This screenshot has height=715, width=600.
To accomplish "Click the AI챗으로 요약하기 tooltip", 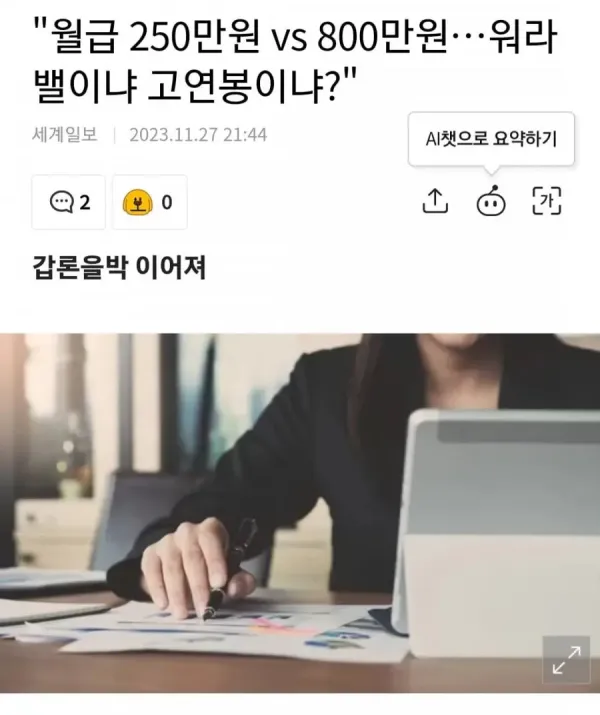I will point(491,139).
